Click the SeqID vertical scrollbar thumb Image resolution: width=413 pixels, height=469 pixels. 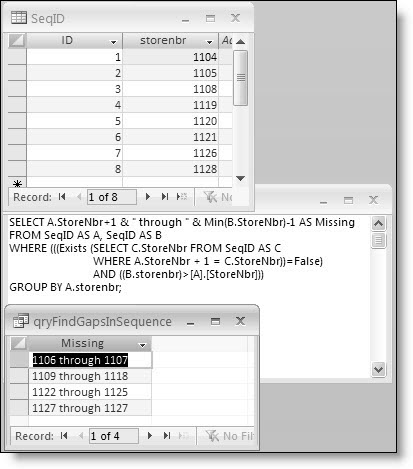click(x=240, y=78)
